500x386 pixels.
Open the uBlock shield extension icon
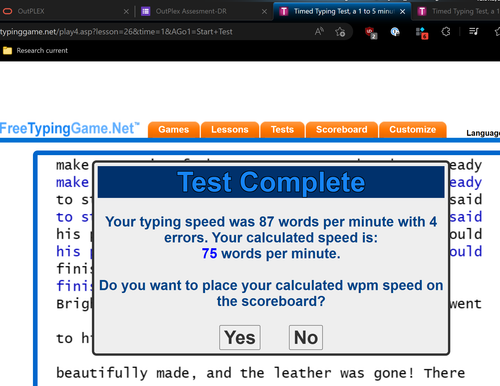371,33
